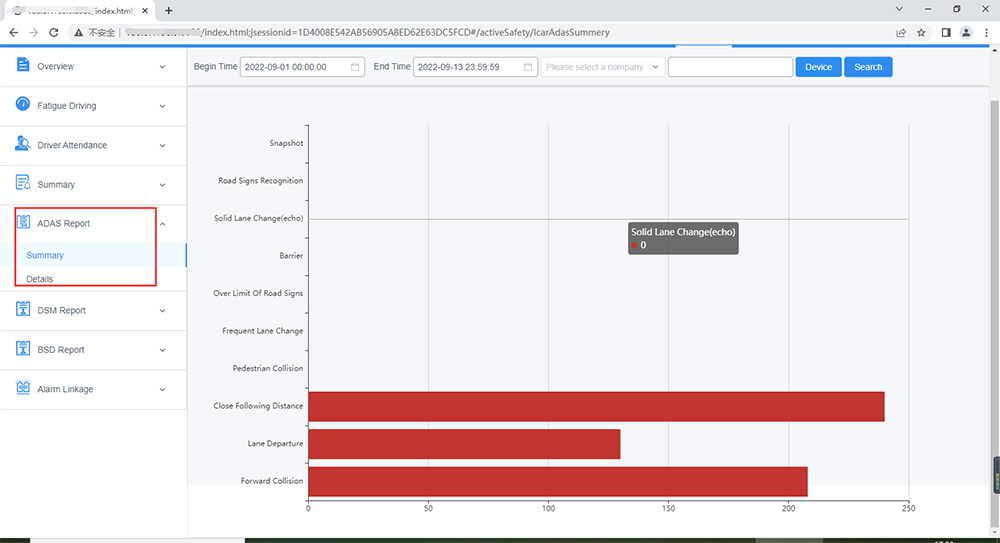The height and width of the screenshot is (543, 1000).
Task: Click the Alarm Linkage sidebar icon
Action: (23, 388)
